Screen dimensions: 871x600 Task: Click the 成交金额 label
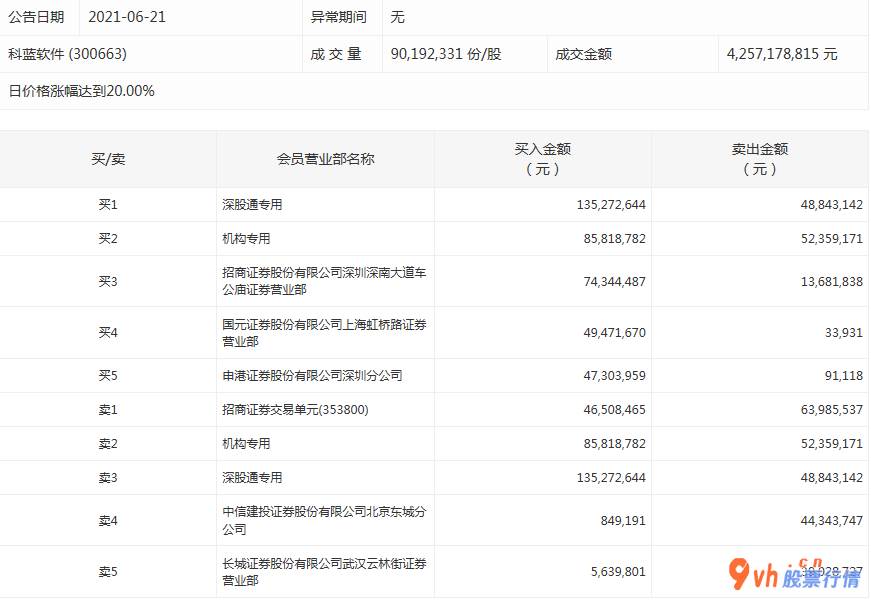583,54
